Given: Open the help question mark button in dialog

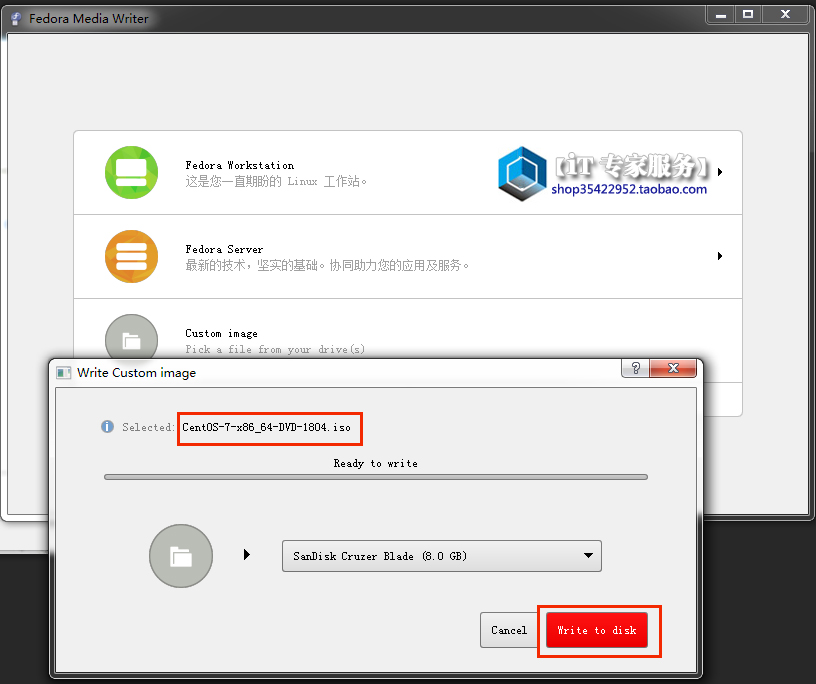Looking at the screenshot, I should click(635, 368).
